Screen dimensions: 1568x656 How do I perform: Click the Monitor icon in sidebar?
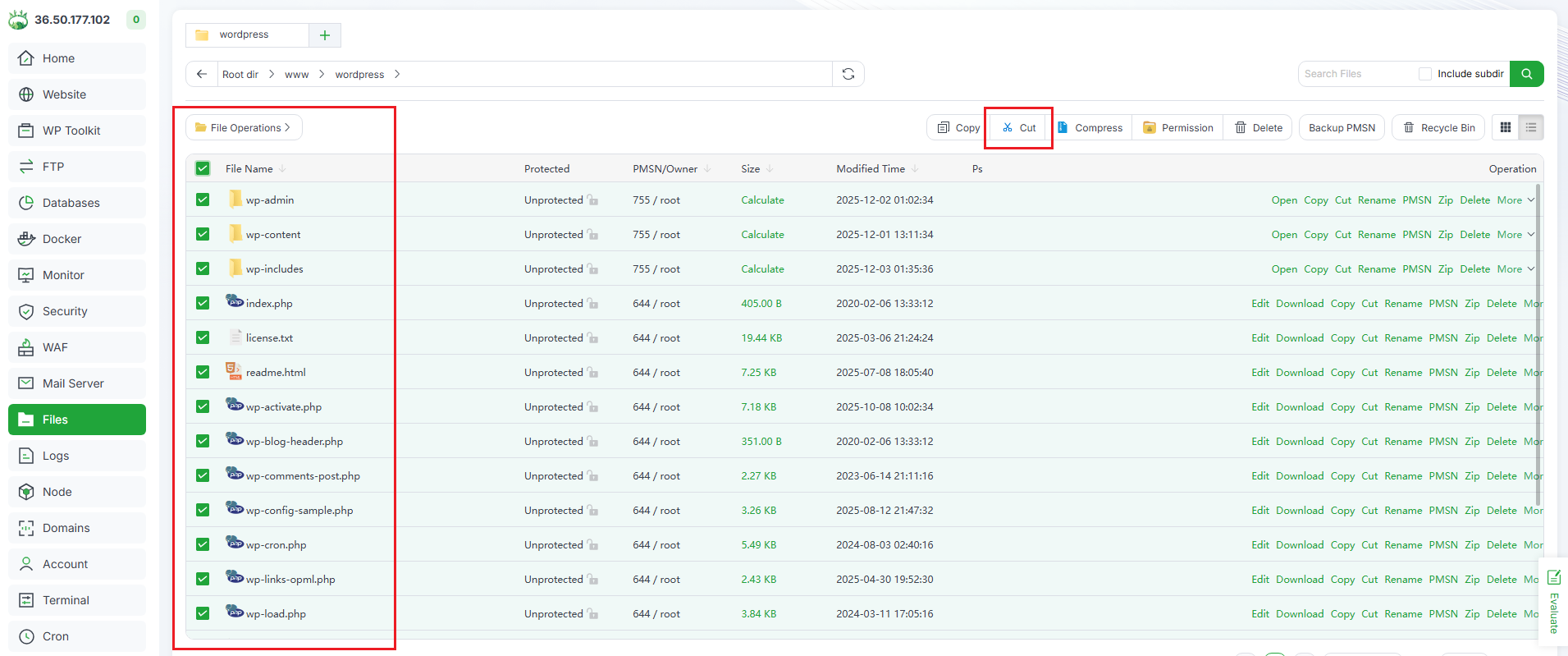26,275
